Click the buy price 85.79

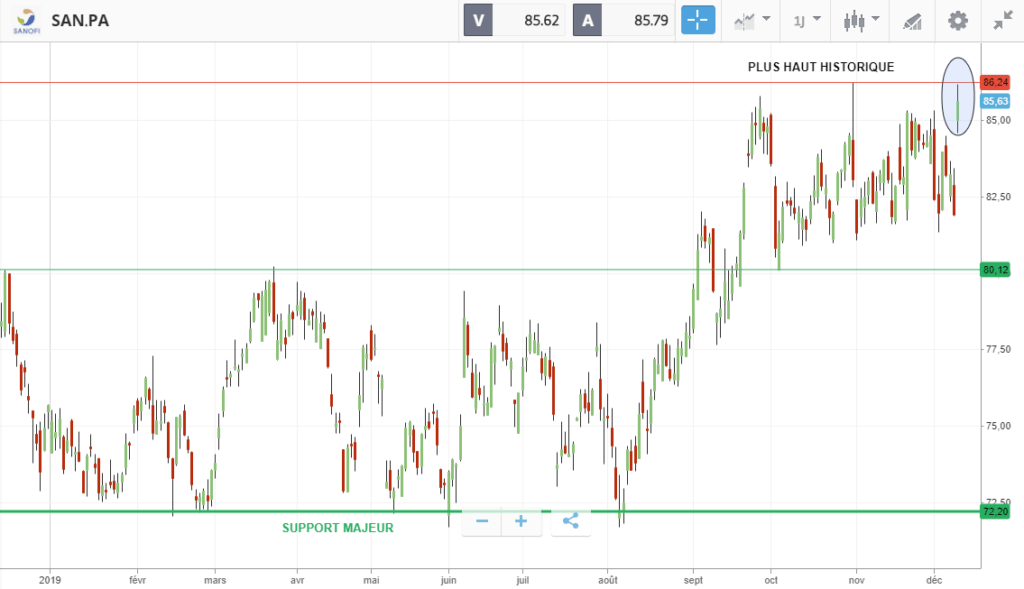point(651,21)
